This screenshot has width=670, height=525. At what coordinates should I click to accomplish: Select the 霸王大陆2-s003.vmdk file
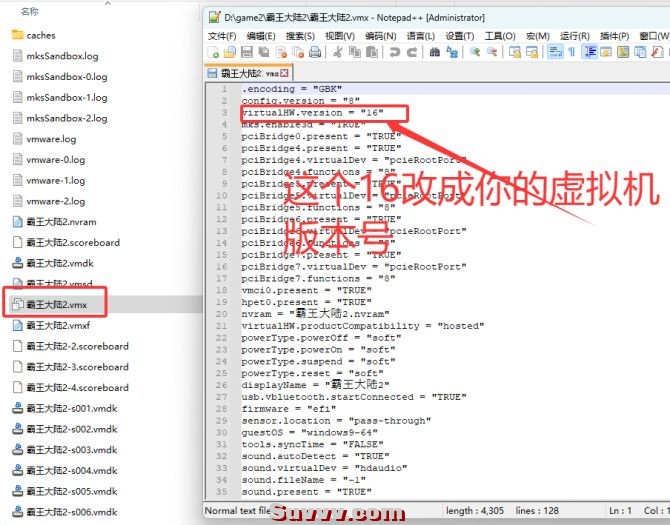(x=65, y=449)
